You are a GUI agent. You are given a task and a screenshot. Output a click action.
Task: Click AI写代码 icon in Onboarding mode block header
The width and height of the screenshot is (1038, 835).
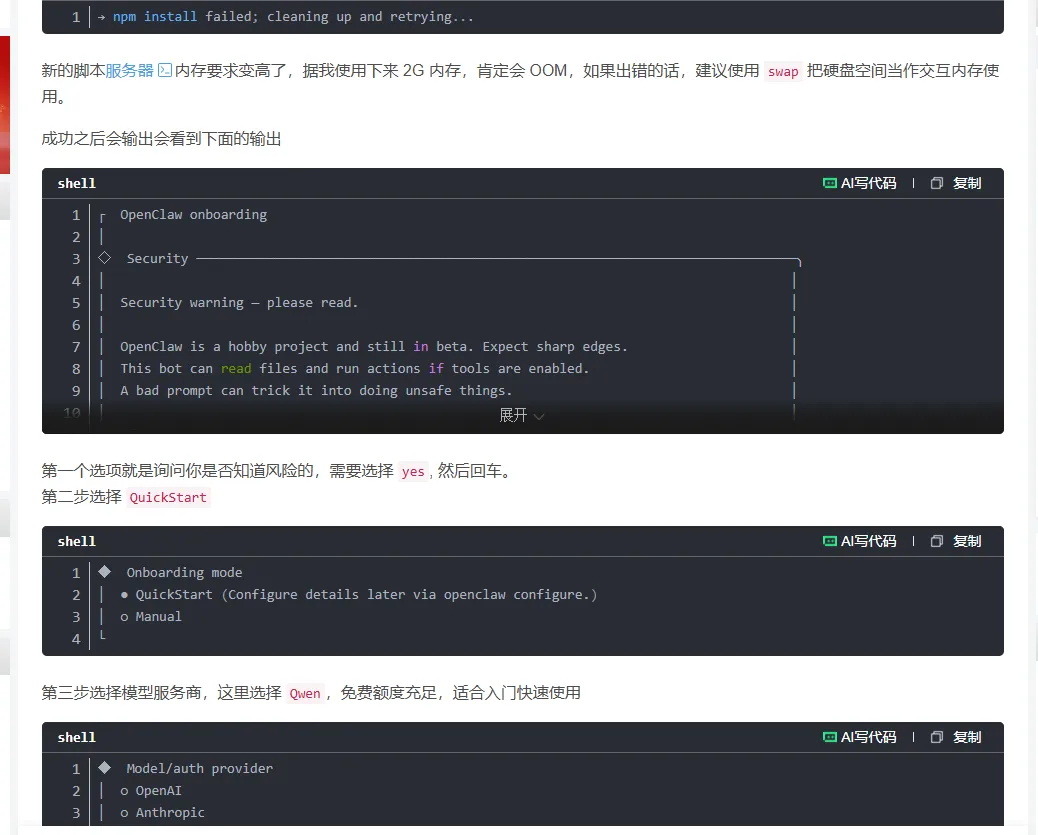click(x=829, y=542)
